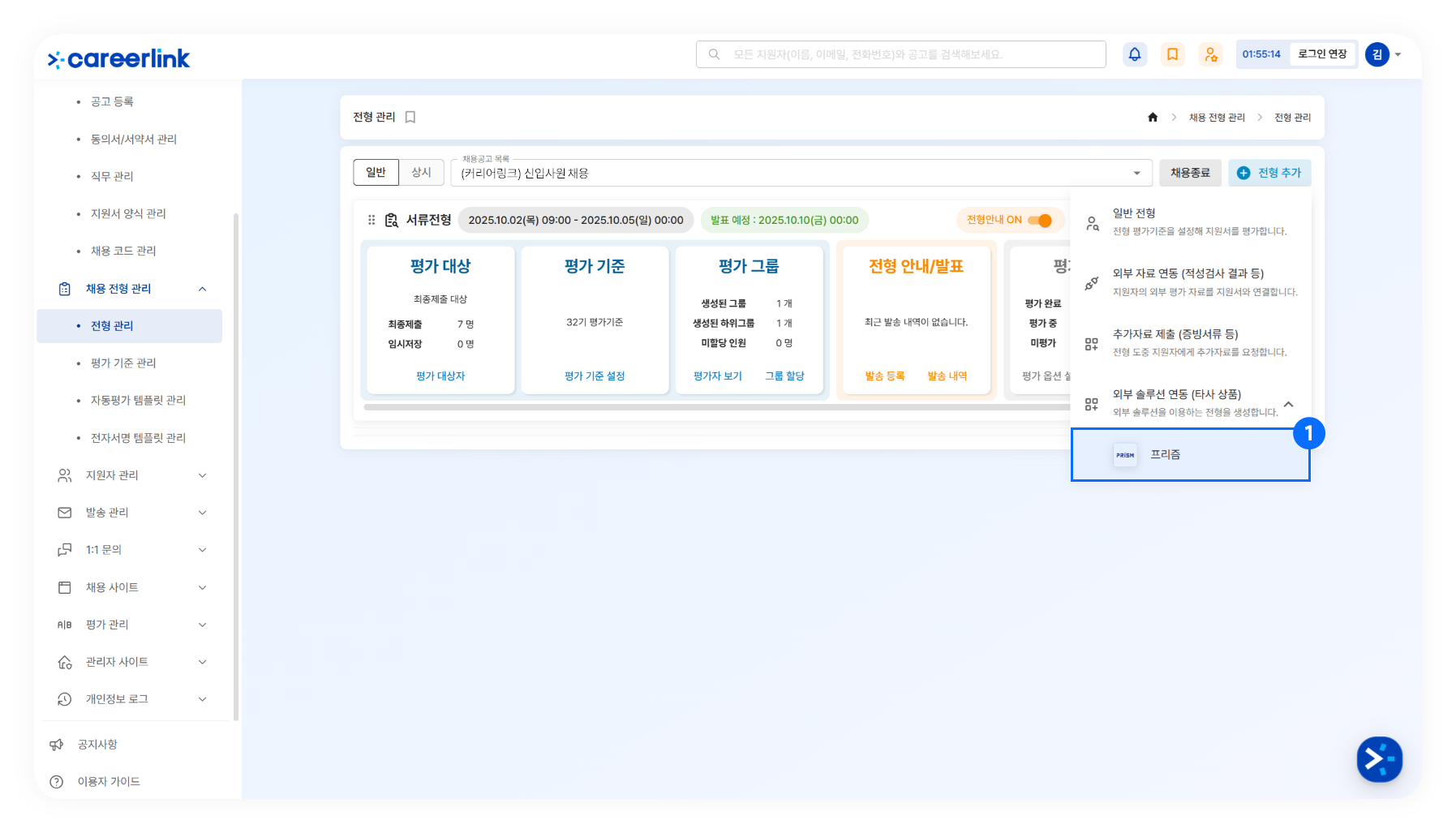Open the profile dropdown arrow beside avatar
The height and width of the screenshot is (833, 1456).
click(1398, 55)
